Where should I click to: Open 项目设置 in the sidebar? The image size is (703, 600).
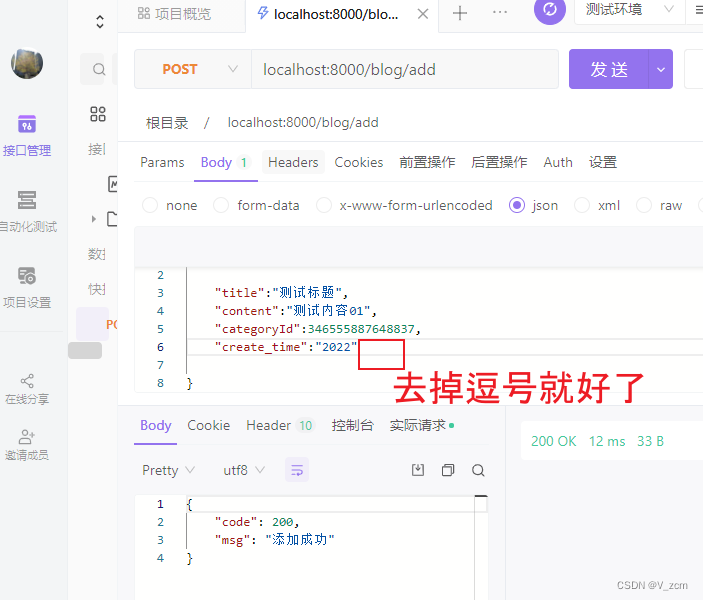click(x=27, y=288)
